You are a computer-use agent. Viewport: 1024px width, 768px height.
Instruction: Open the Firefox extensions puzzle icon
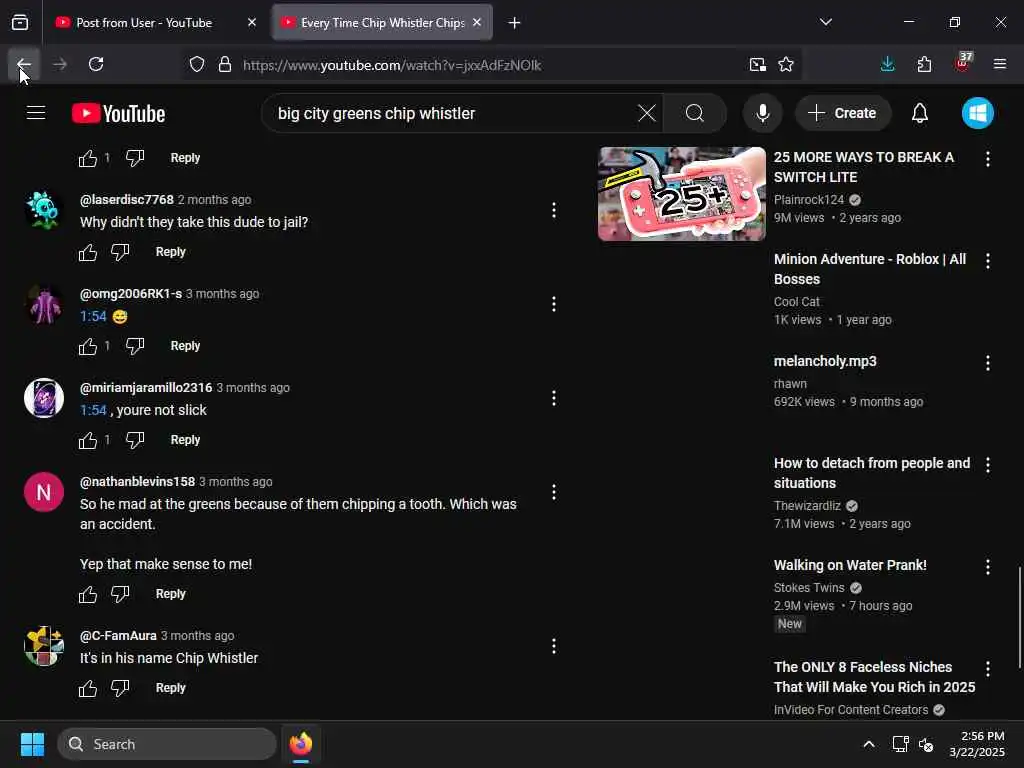924,65
